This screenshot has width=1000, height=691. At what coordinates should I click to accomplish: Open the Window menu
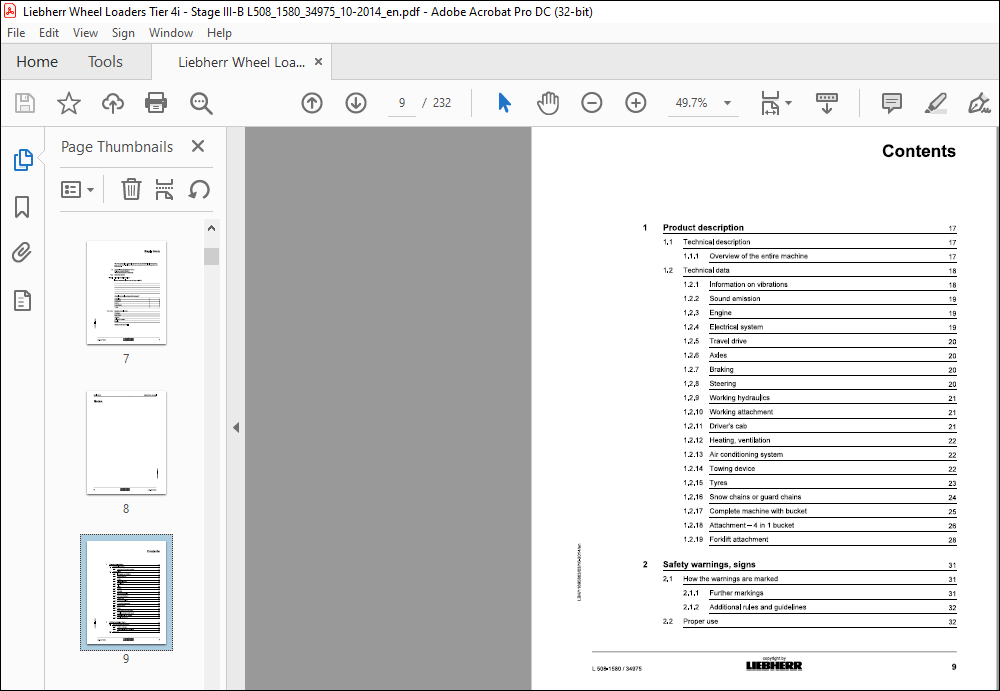(x=171, y=33)
